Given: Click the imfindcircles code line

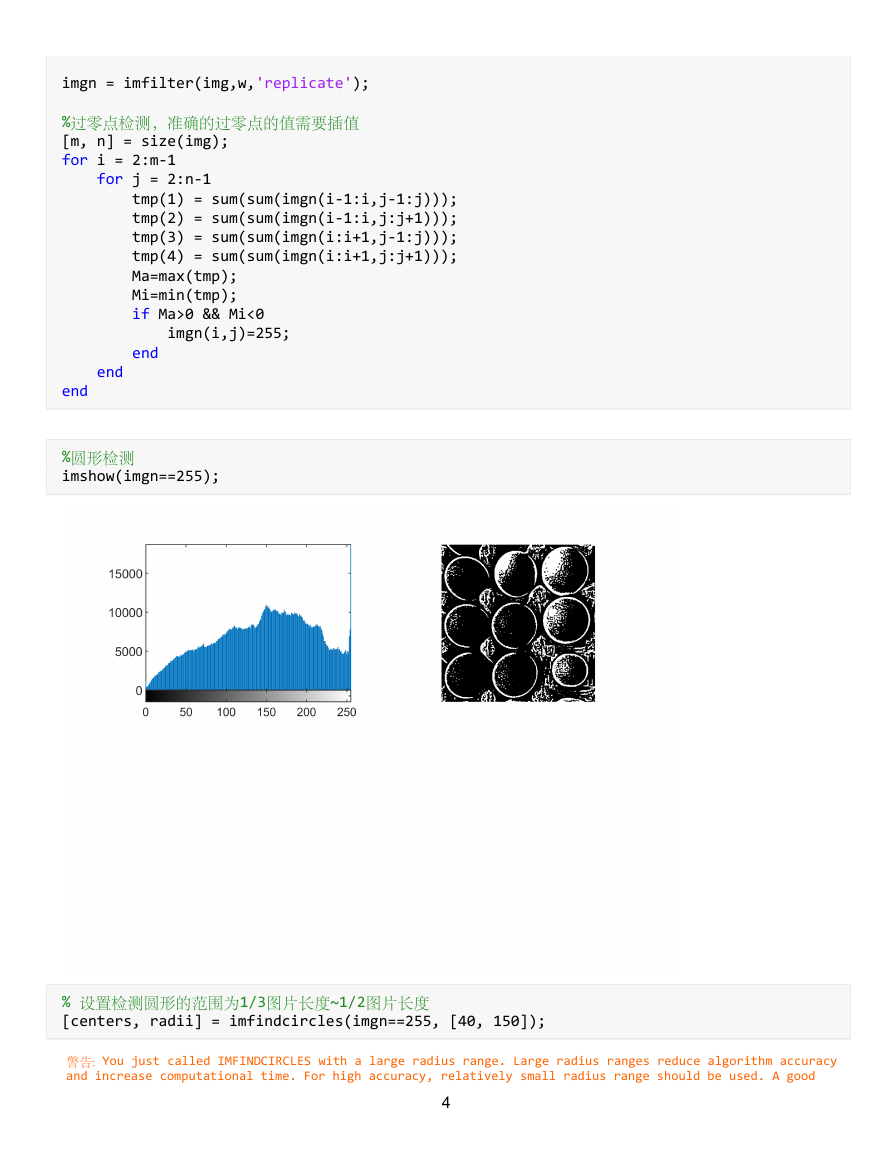Looking at the screenshot, I should tap(304, 1022).
